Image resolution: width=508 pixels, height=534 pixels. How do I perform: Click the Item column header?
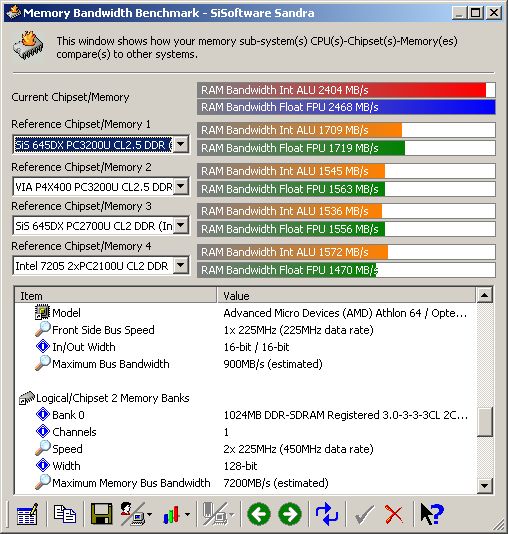pos(115,295)
